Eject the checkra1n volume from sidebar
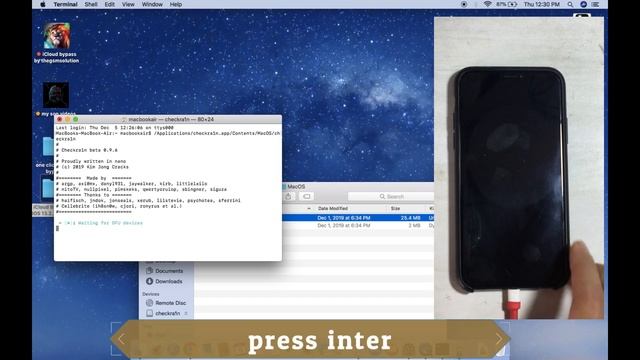640x360 pixels. (186, 313)
